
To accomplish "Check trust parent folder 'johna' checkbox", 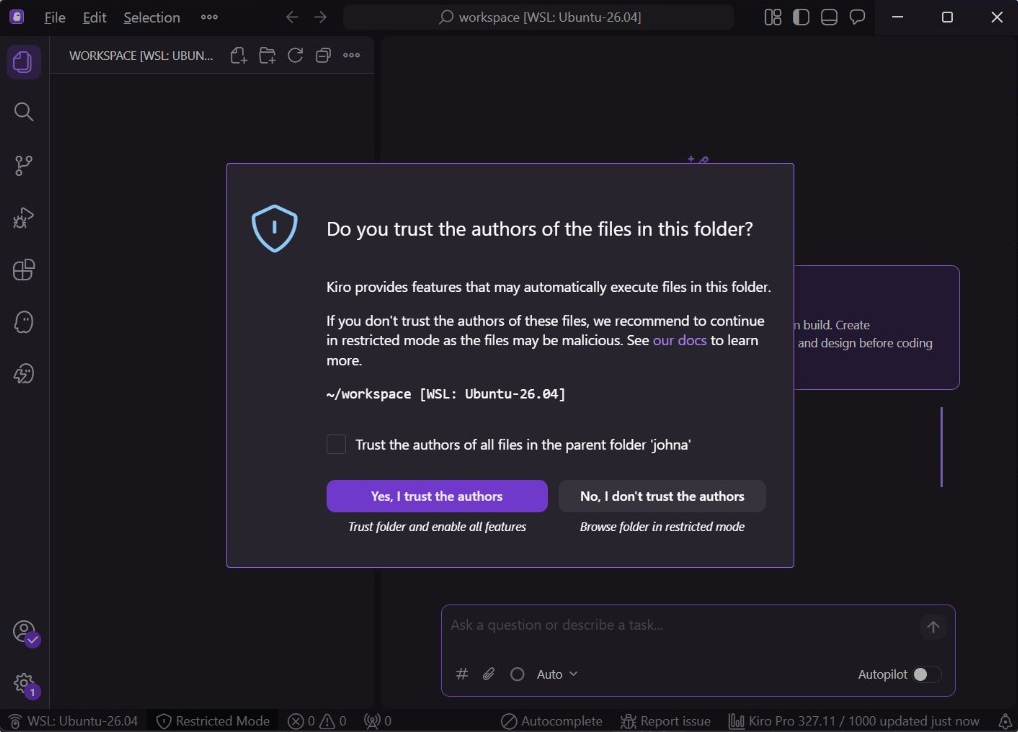I will point(336,444).
